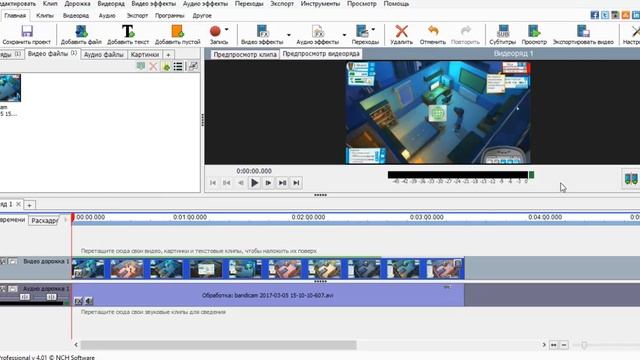Switch to the Программы ribbon tab

pyautogui.click(x=169, y=16)
